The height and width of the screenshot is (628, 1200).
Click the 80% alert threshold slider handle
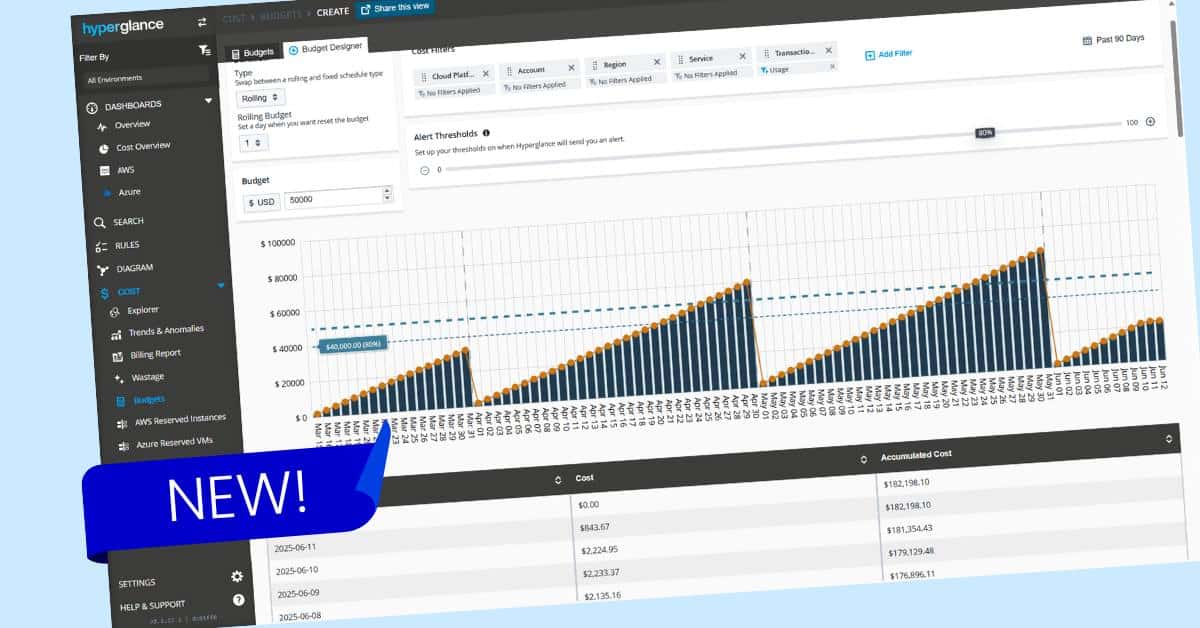983,130
